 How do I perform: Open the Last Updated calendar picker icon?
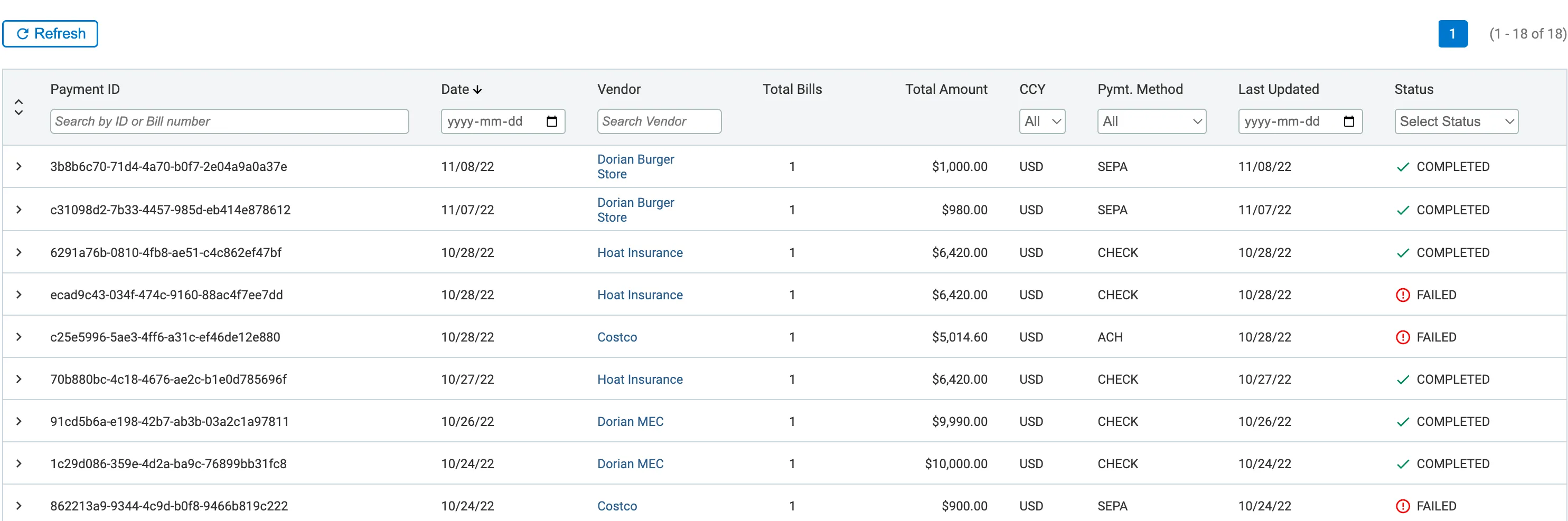pos(1349,121)
